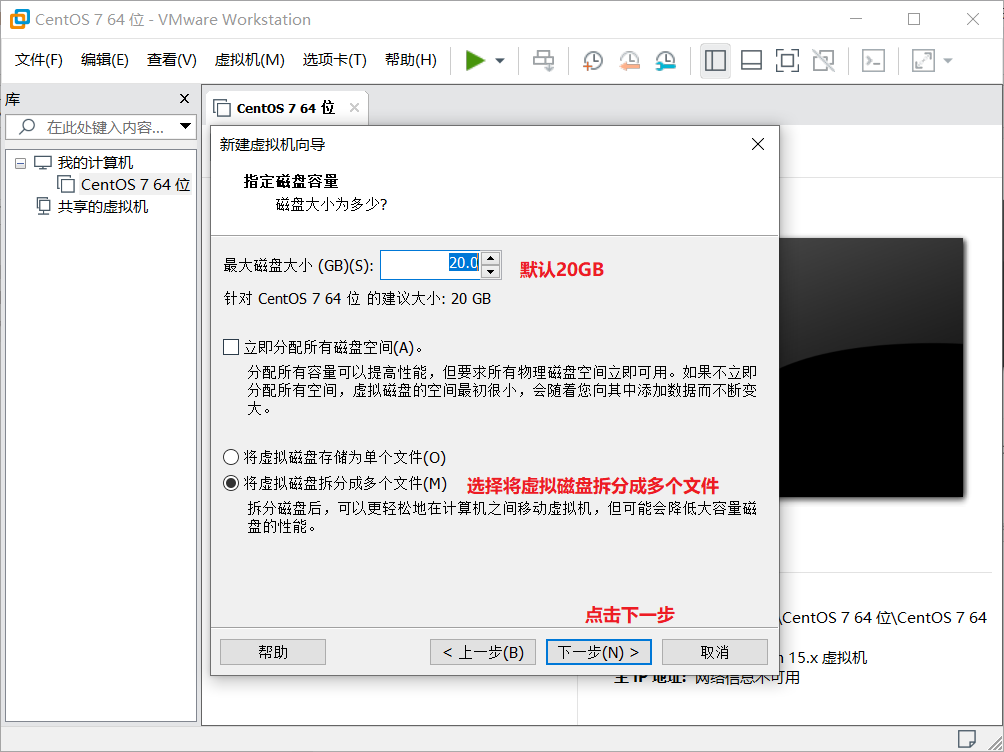Close the 库 library panel

click(x=184, y=99)
